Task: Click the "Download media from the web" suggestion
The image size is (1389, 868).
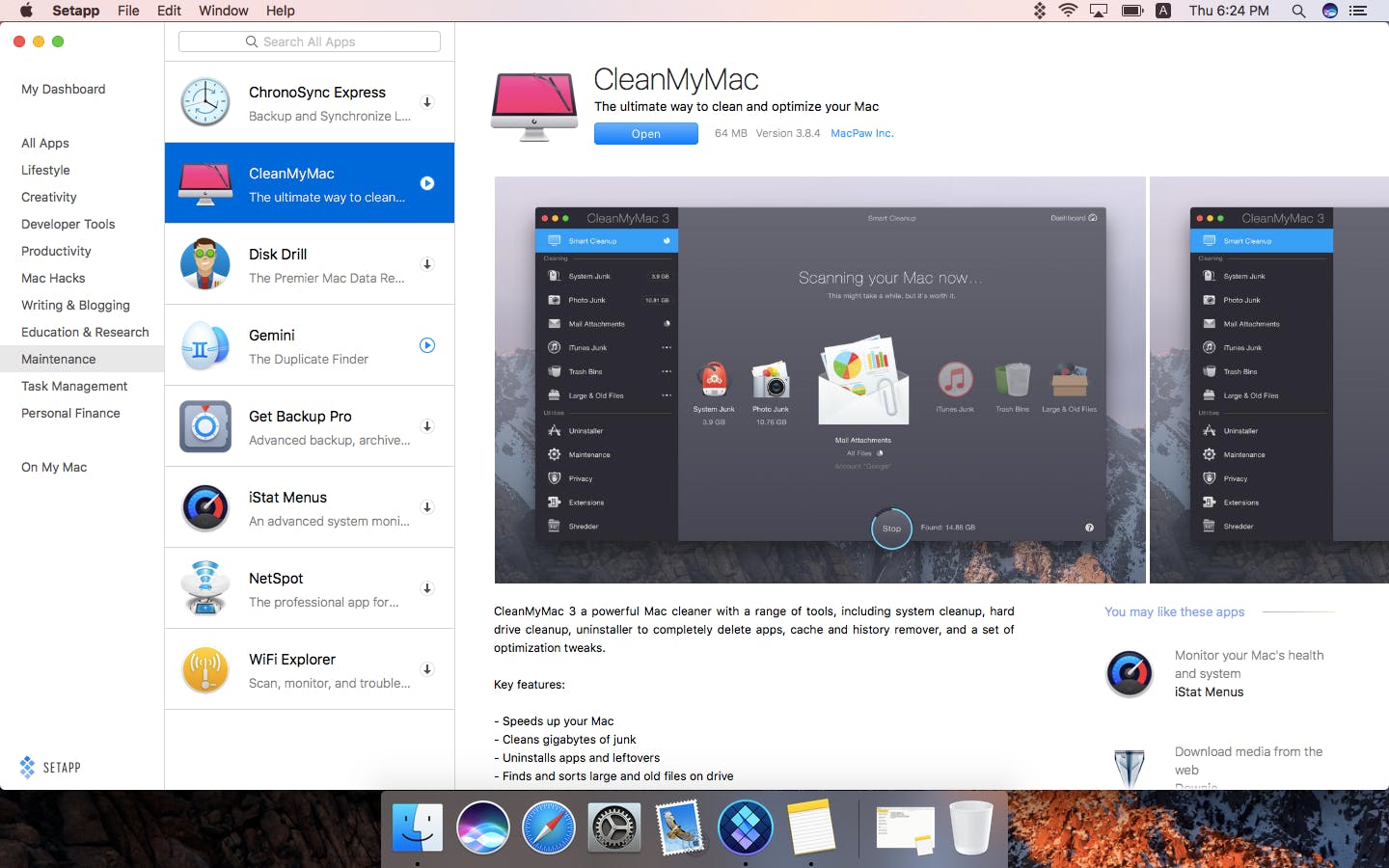Action: click(x=1248, y=760)
